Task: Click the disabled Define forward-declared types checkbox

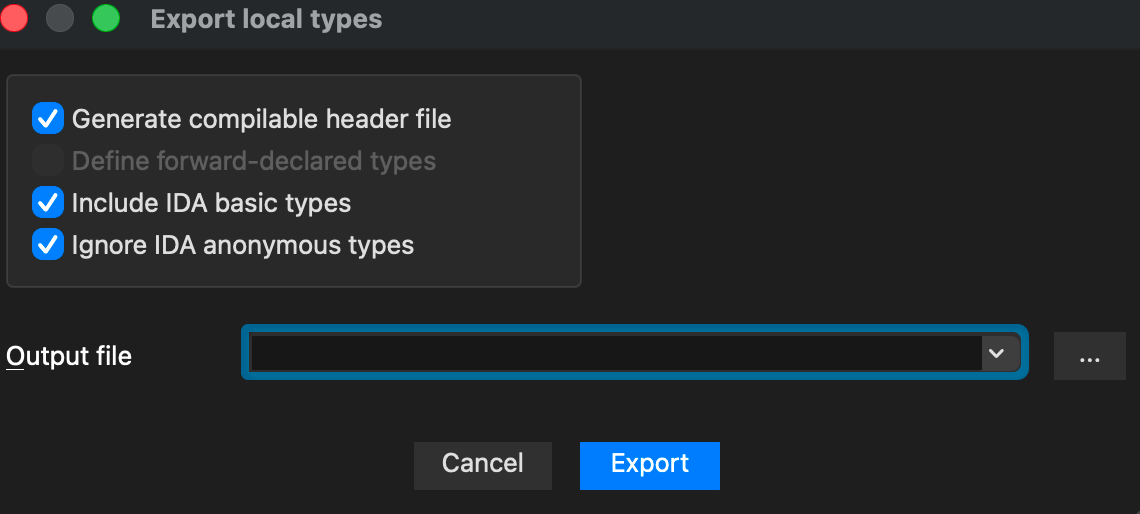Action: tap(48, 161)
